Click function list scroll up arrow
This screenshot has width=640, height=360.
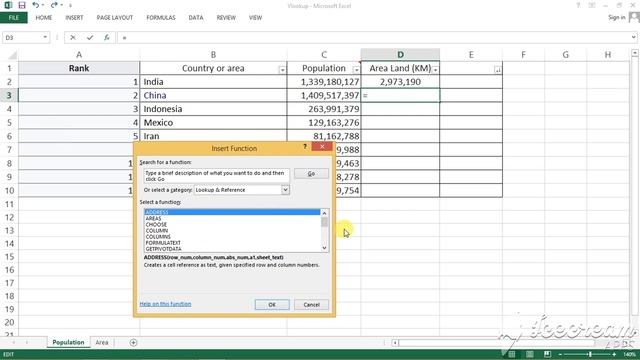(x=324, y=213)
